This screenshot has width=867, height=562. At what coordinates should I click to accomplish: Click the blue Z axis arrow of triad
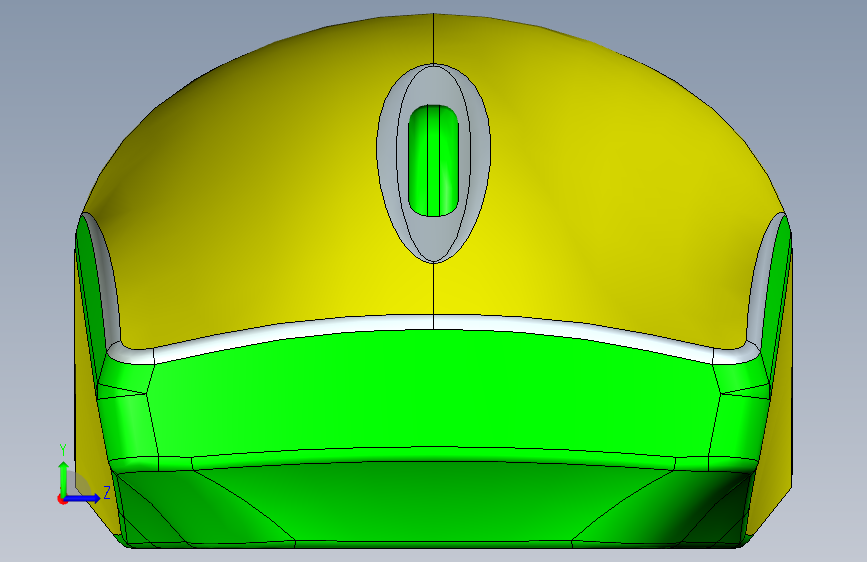pyautogui.click(x=83, y=498)
